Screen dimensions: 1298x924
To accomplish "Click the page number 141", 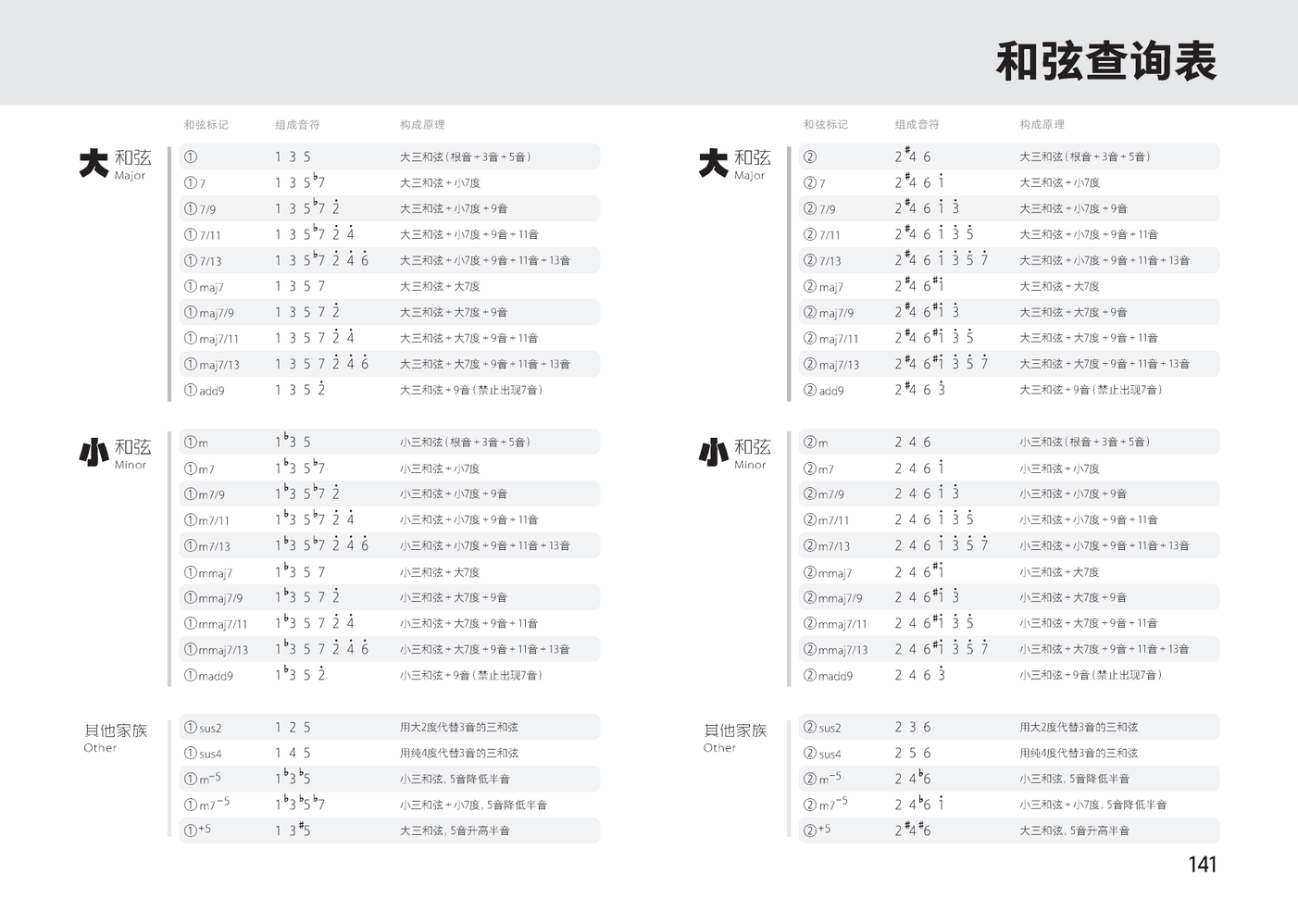I will pyautogui.click(x=1202, y=865).
